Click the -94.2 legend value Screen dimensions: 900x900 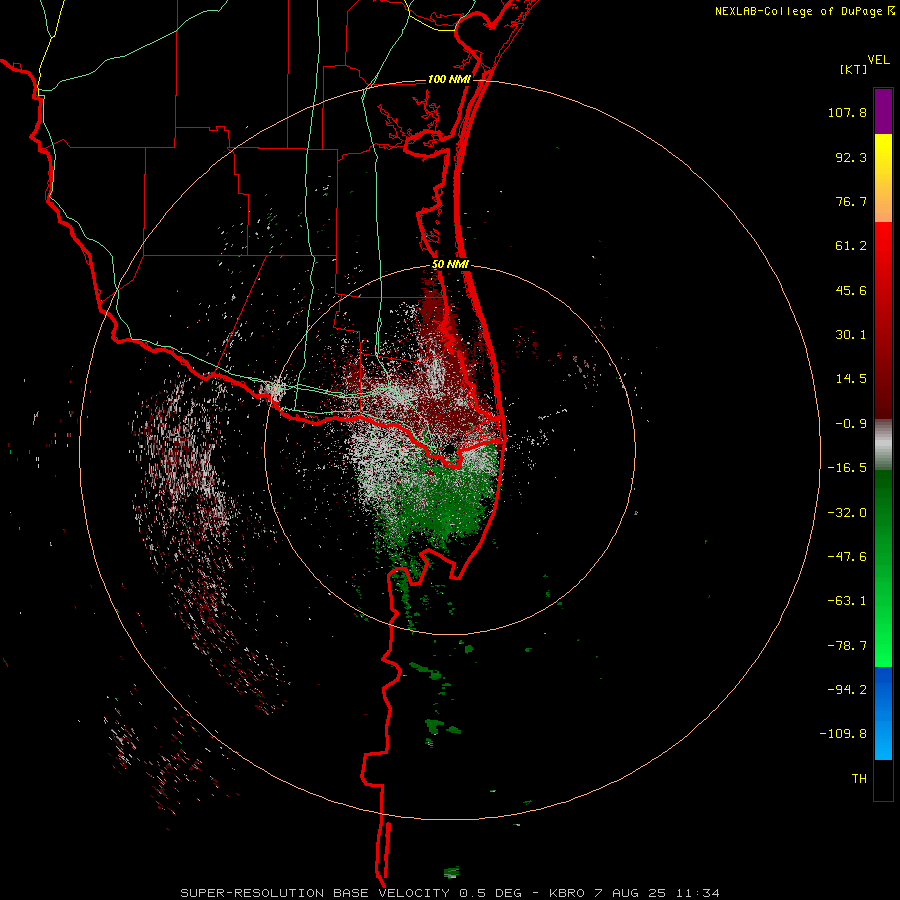coord(847,689)
